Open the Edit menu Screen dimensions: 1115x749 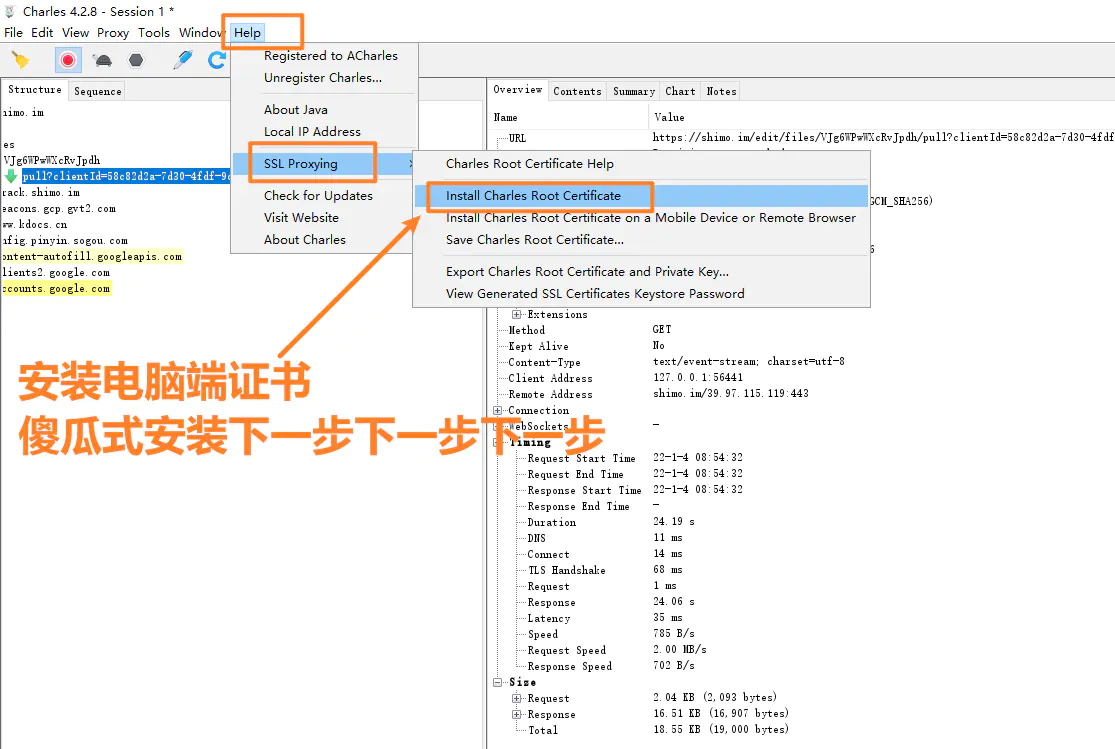tap(42, 33)
